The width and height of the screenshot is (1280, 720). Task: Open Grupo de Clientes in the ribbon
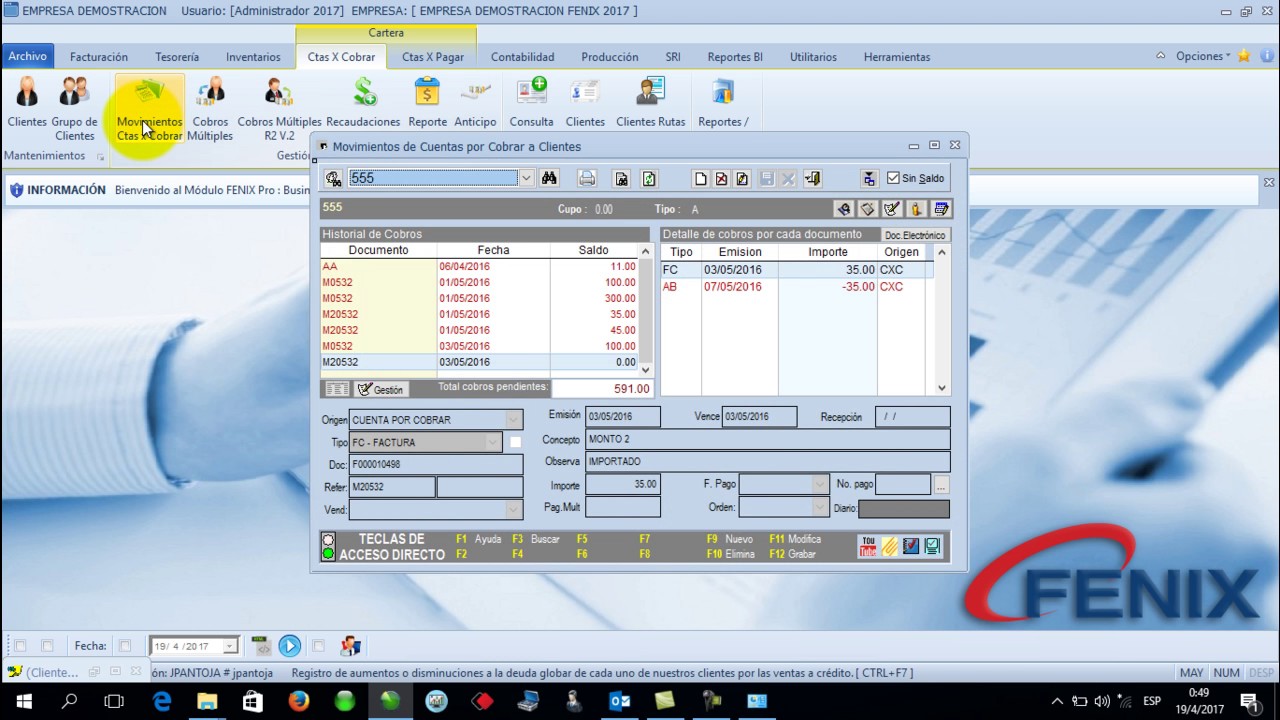pos(75,108)
